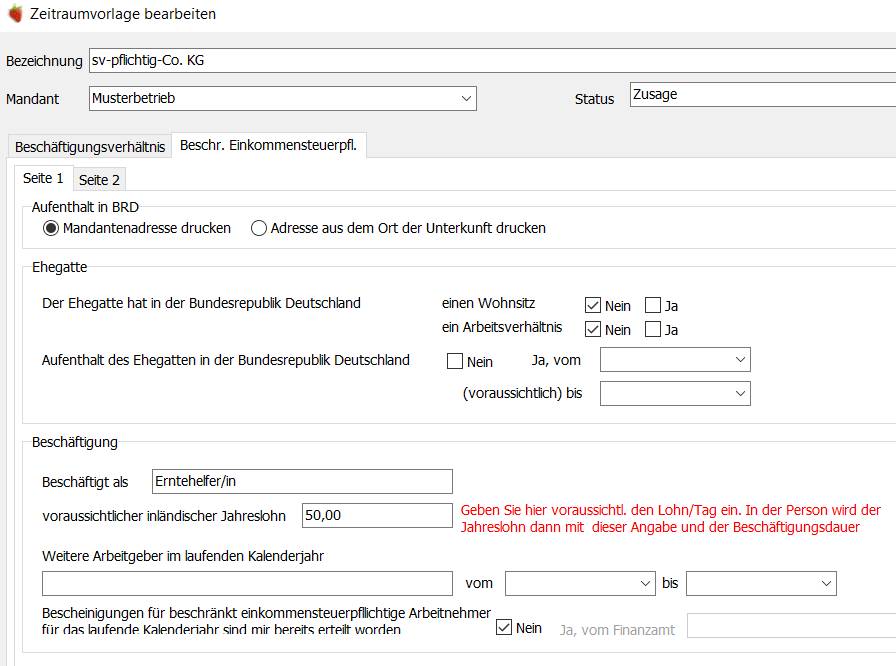Check Ja for einen Wohnsitz
896x666 pixels.
tap(653, 305)
